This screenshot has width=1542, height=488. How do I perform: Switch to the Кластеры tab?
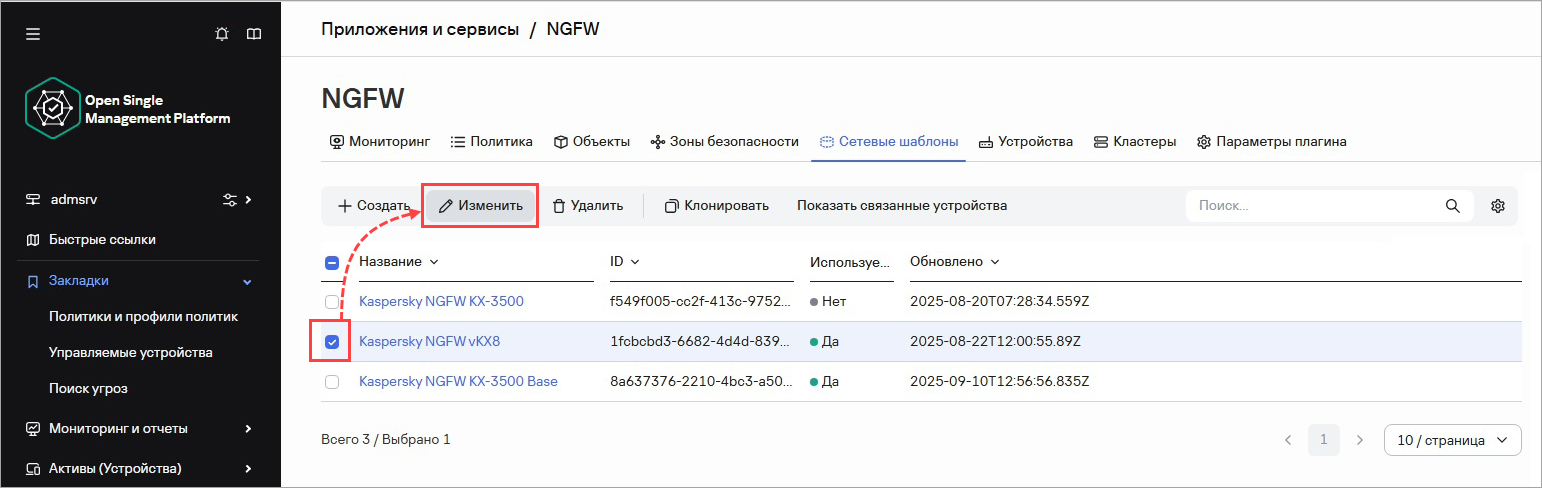pyautogui.click(x=1135, y=142)
